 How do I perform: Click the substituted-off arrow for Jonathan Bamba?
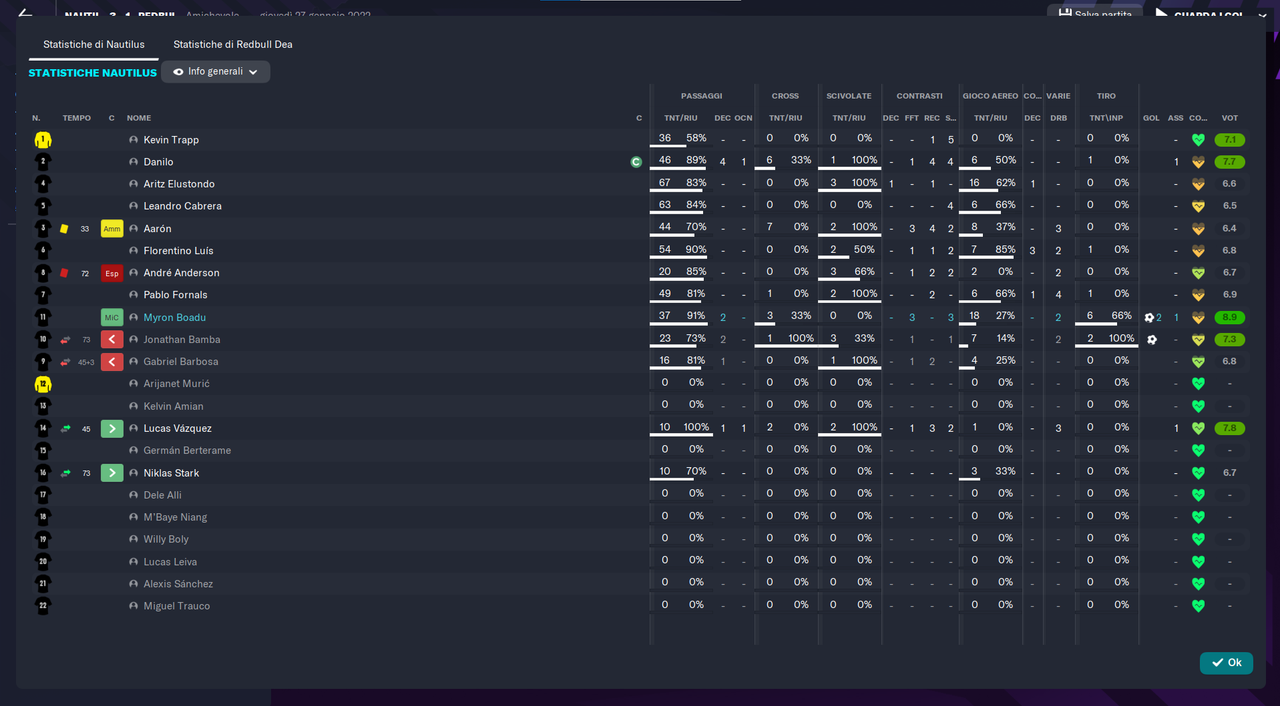click(112, 340)
